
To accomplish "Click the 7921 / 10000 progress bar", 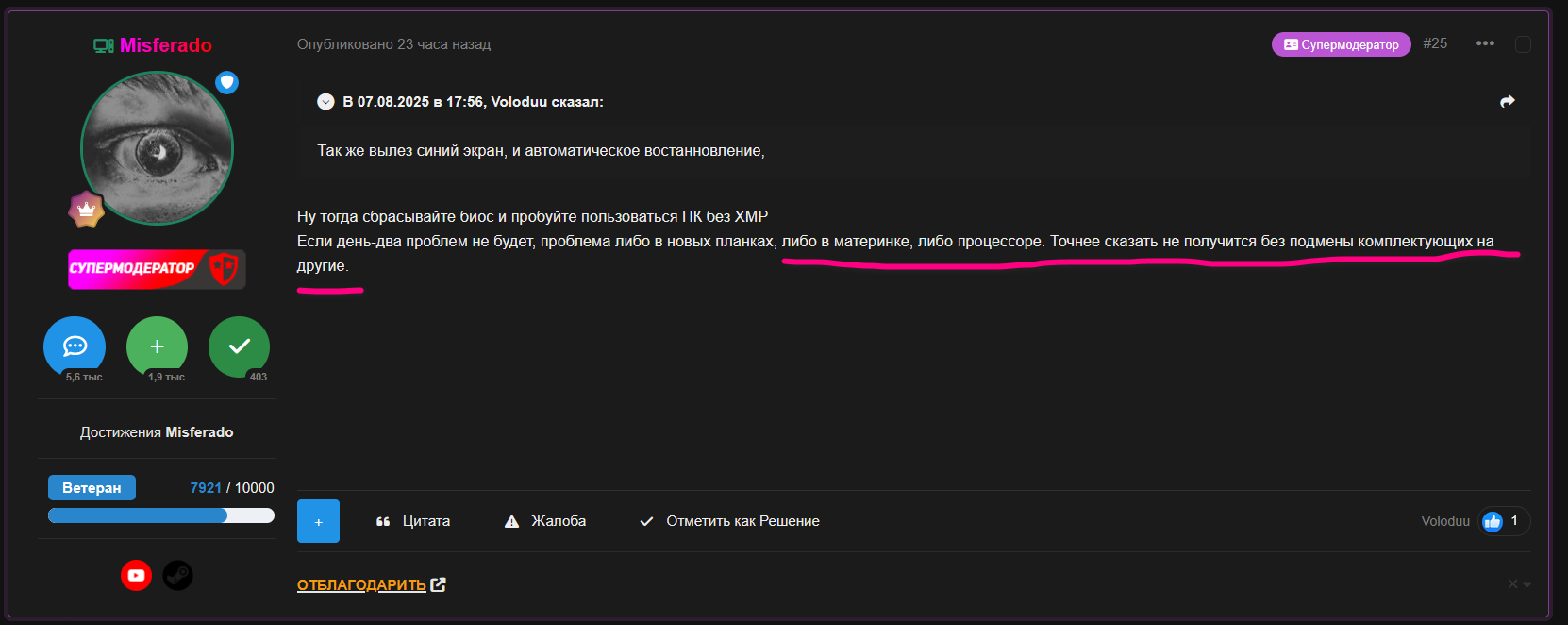I will coord(161,515).
